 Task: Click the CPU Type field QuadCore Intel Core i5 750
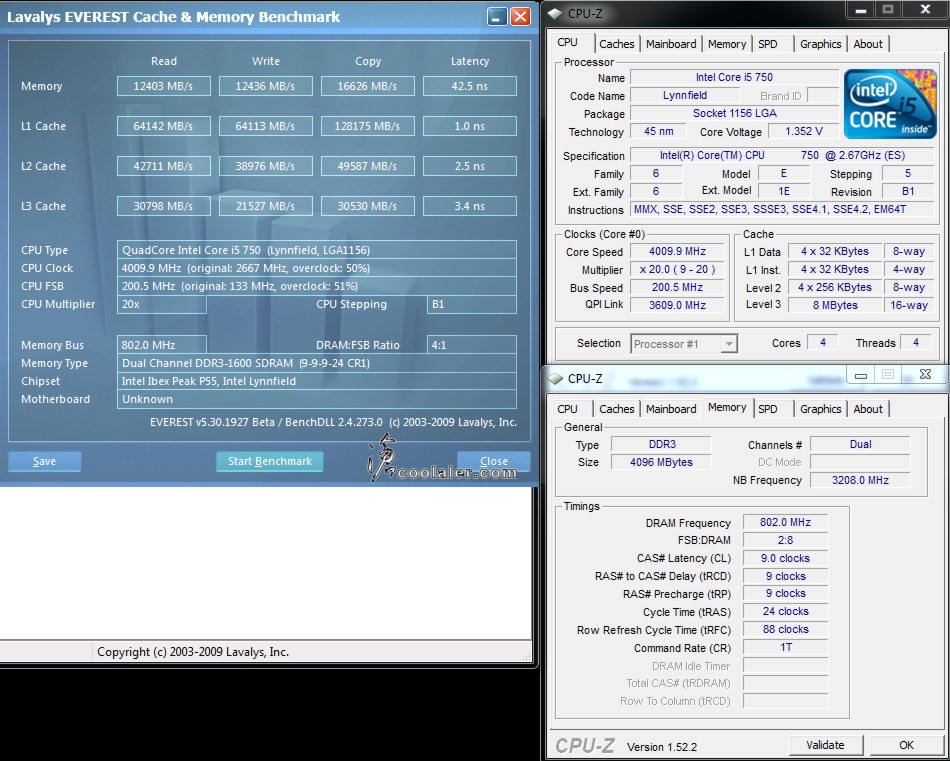coord(316,250)
